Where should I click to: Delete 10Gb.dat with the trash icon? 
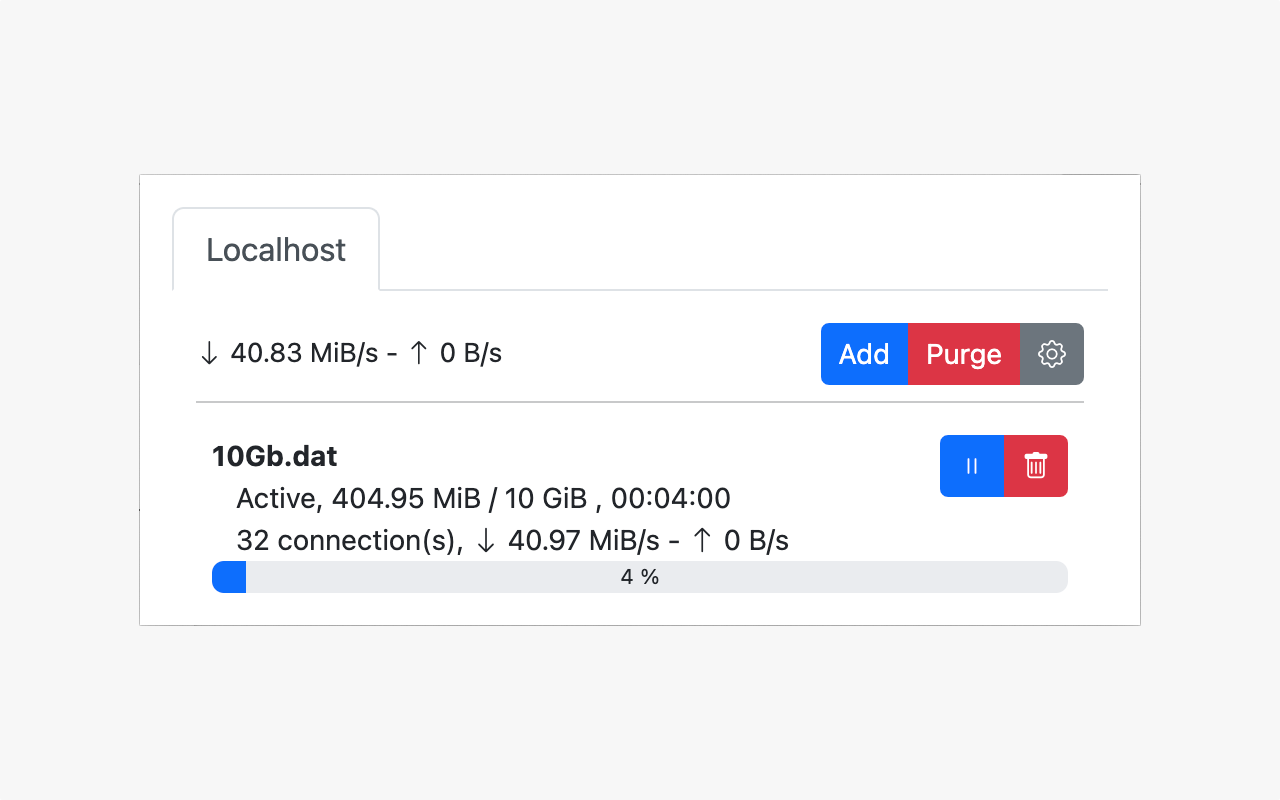(x=1035, y=466)
